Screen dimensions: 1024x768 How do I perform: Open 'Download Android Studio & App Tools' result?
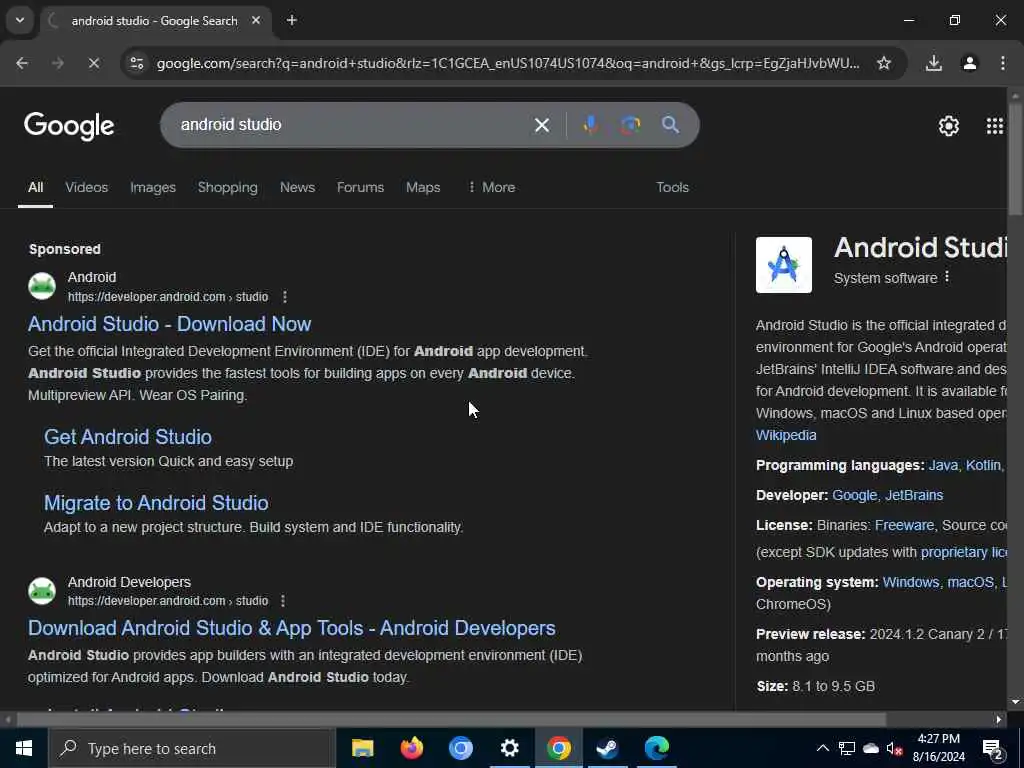click(291, 628)
